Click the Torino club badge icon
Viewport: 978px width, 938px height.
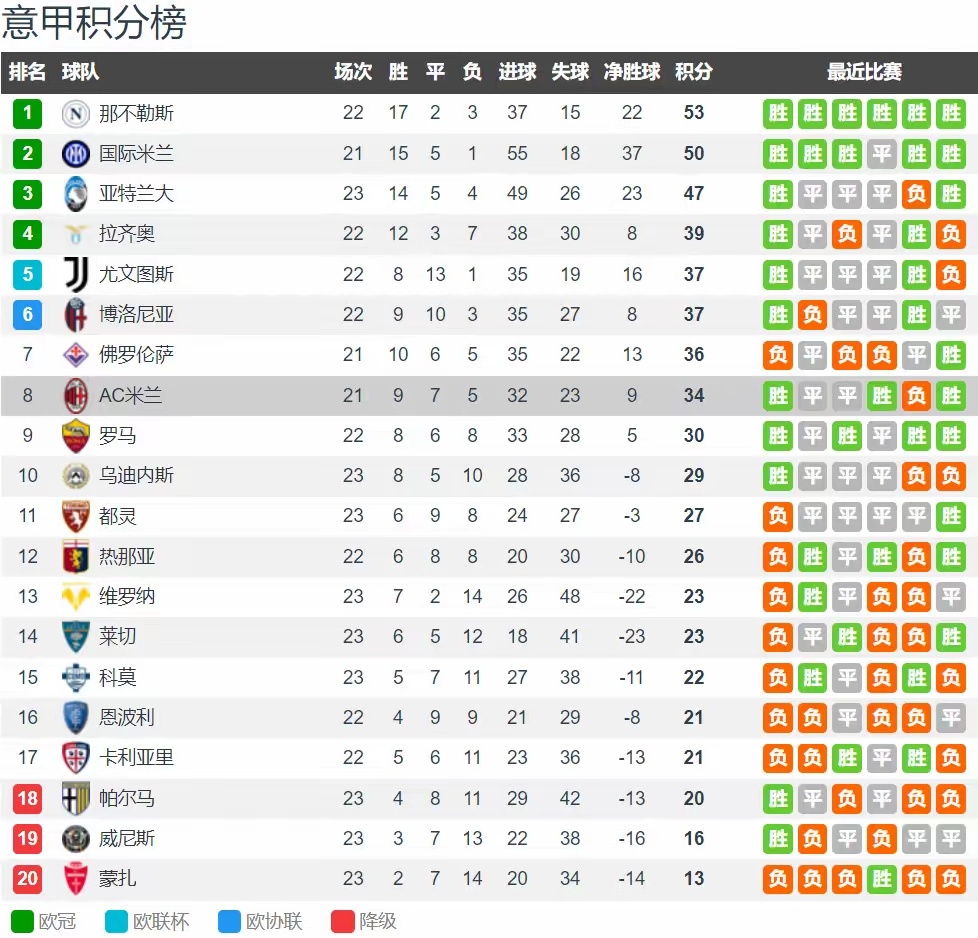point(76,516)
